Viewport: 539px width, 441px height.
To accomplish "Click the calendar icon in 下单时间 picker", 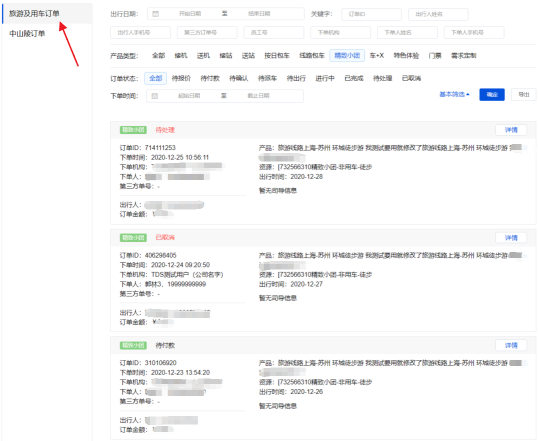I will click(x=155, y=96).
